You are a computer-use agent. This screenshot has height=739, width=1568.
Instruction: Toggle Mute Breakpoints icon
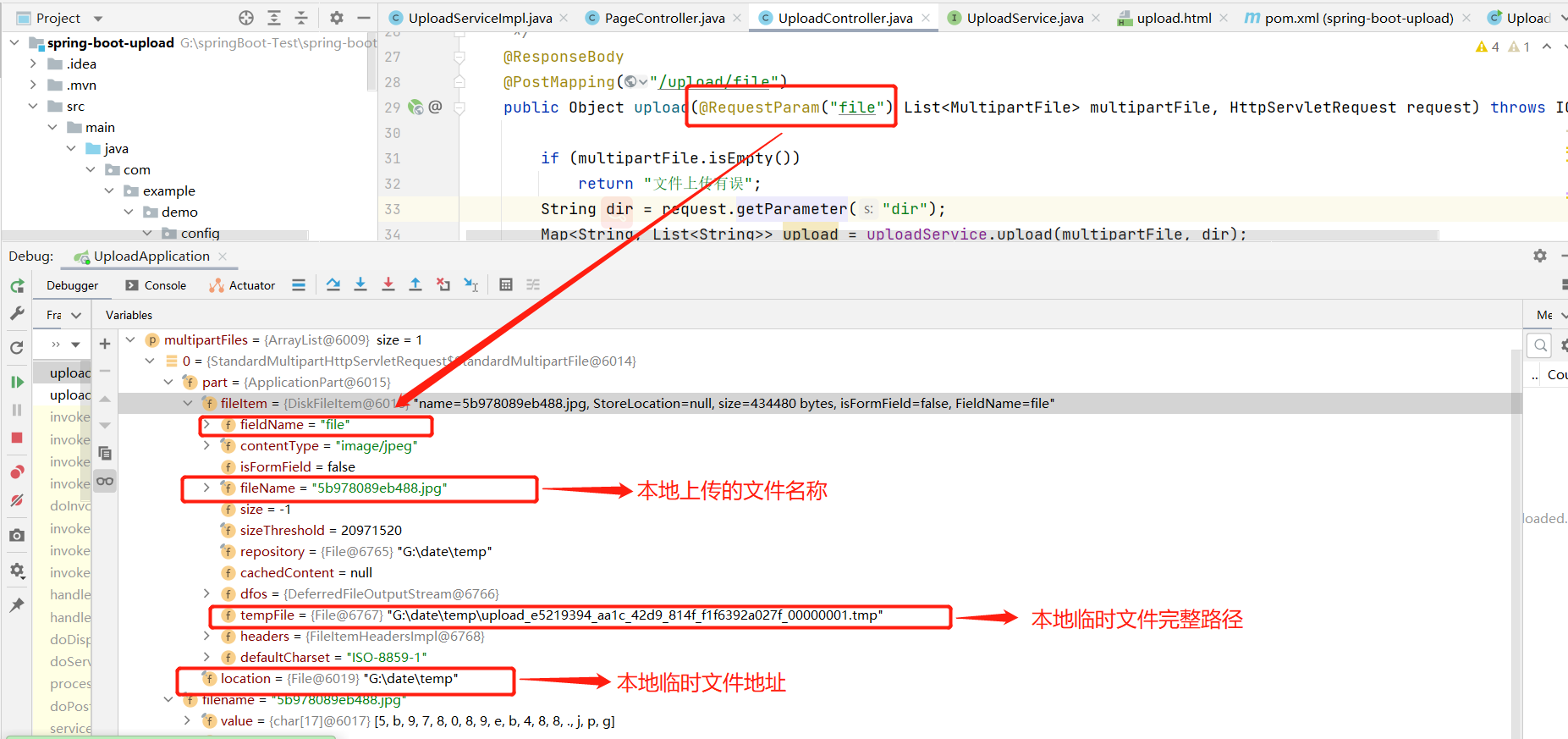click(17, 500)
